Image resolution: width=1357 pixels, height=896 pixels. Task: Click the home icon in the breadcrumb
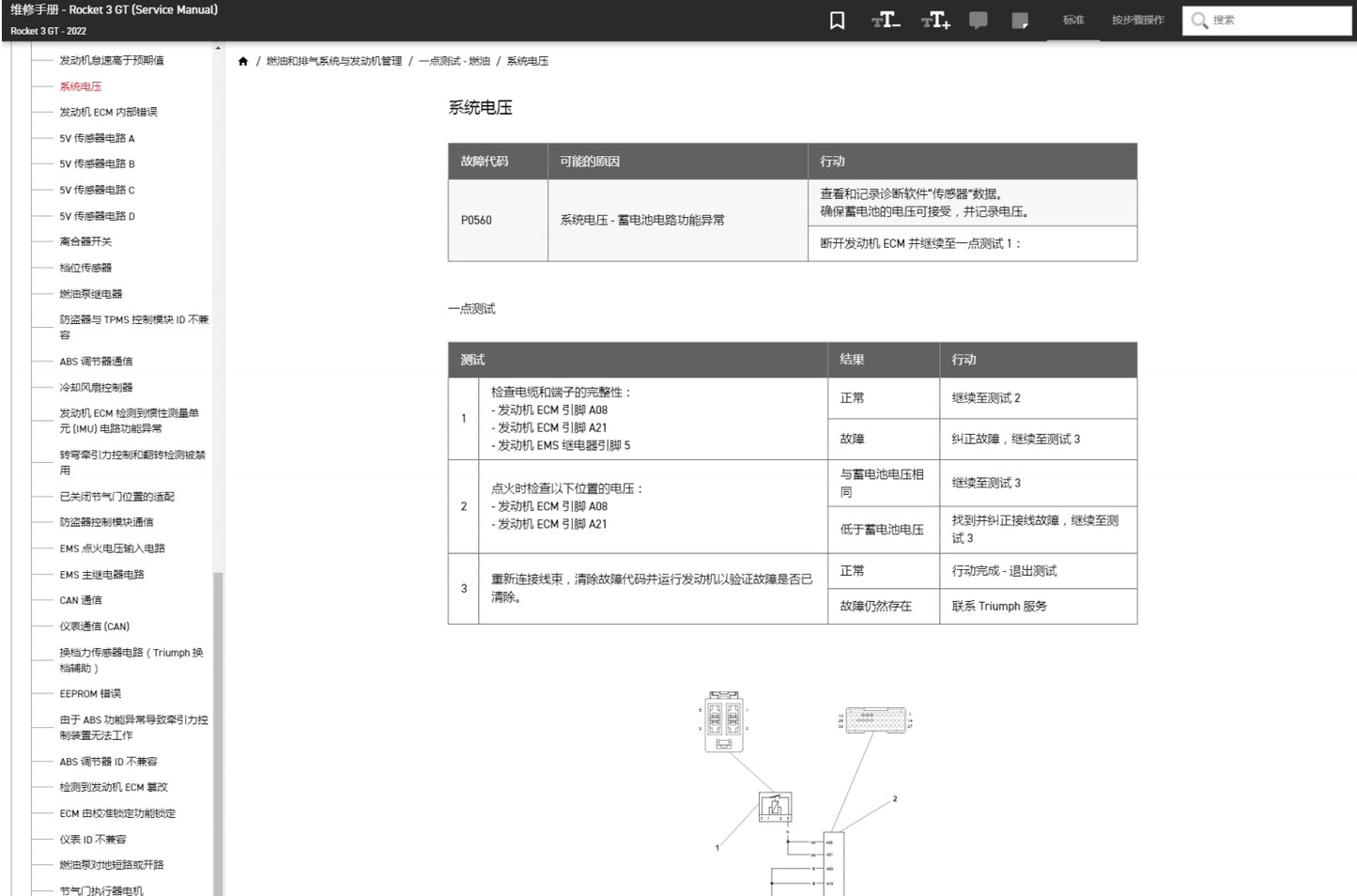(244, 60)
